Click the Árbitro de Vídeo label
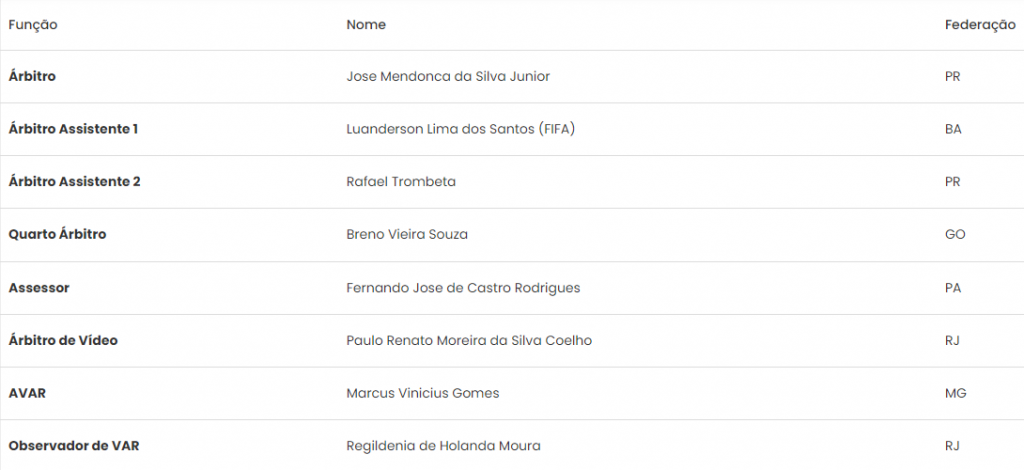The image size is (1024, 470). coord(63,341)
